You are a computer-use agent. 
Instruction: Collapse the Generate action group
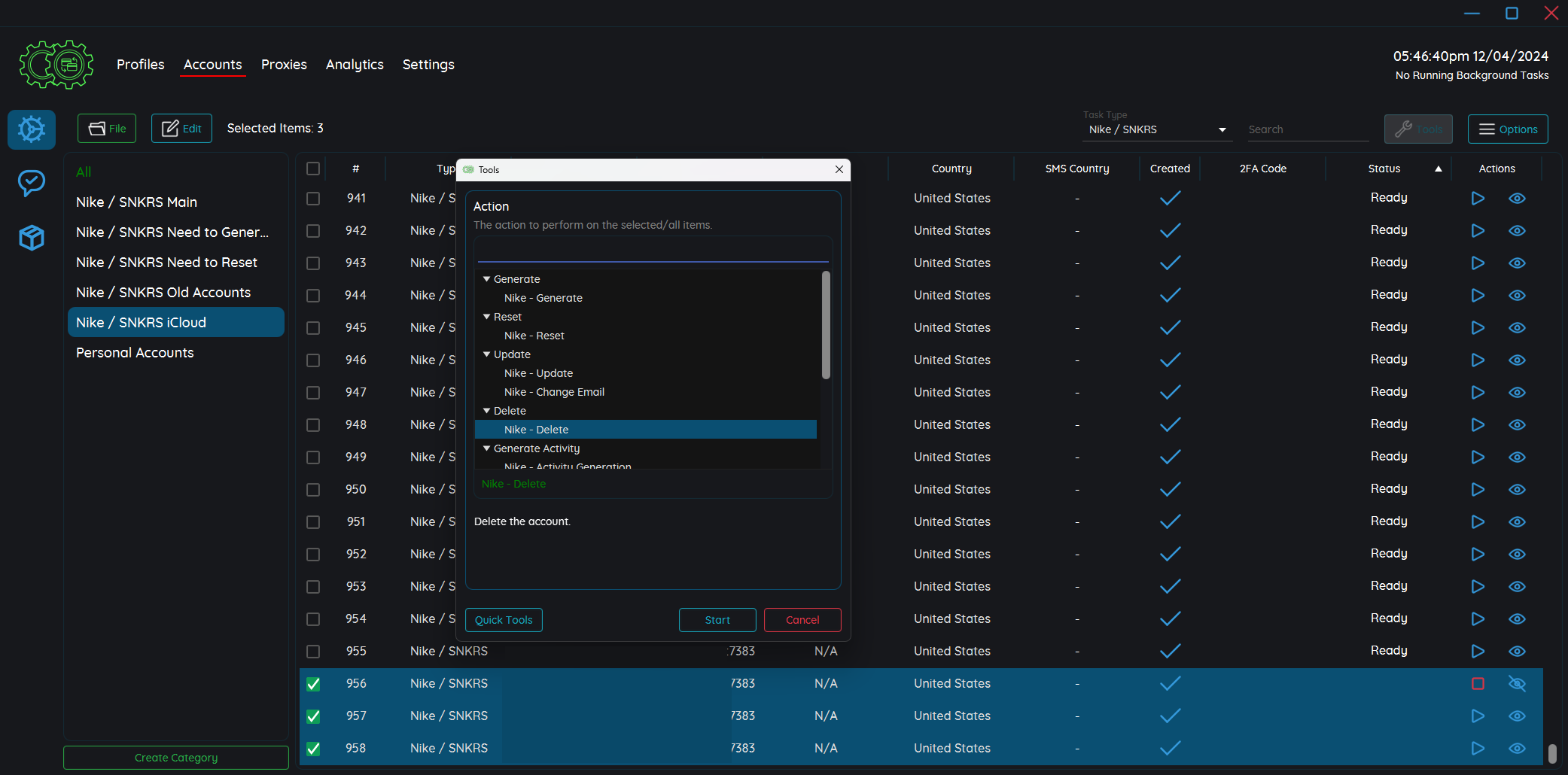click(x=487, y=279)
